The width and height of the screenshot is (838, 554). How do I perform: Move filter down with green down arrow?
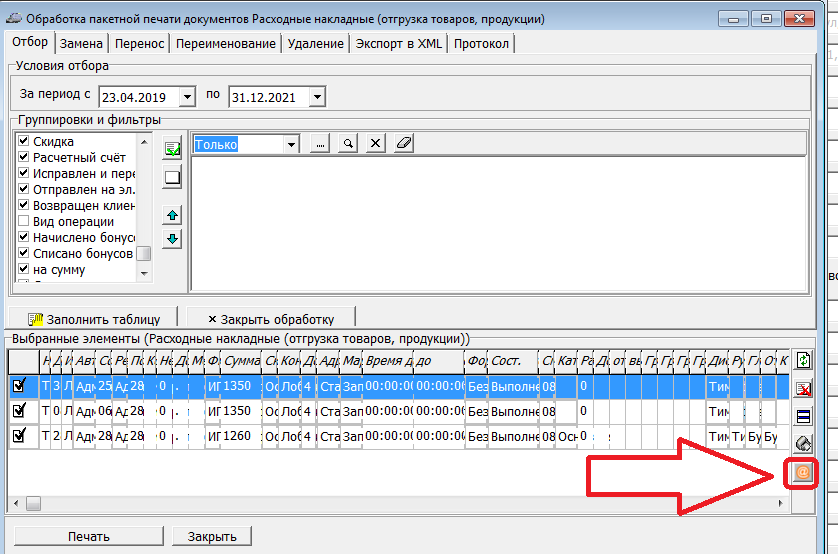172,238
